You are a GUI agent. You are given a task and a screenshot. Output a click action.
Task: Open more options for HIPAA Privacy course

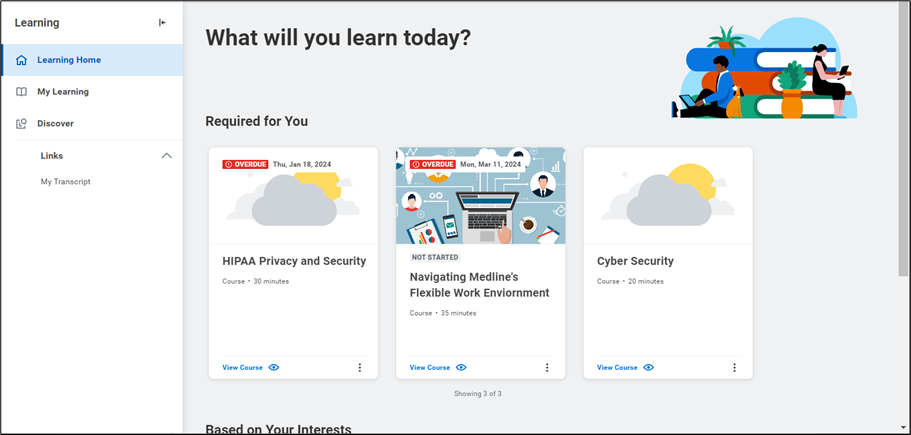[360, 368]
